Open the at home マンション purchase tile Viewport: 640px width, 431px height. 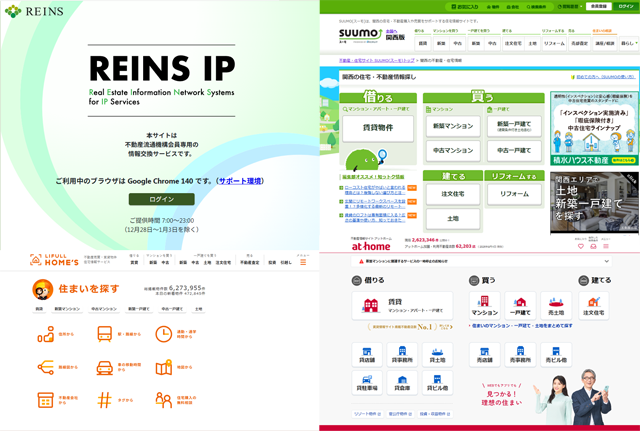(x=485, y=305)
